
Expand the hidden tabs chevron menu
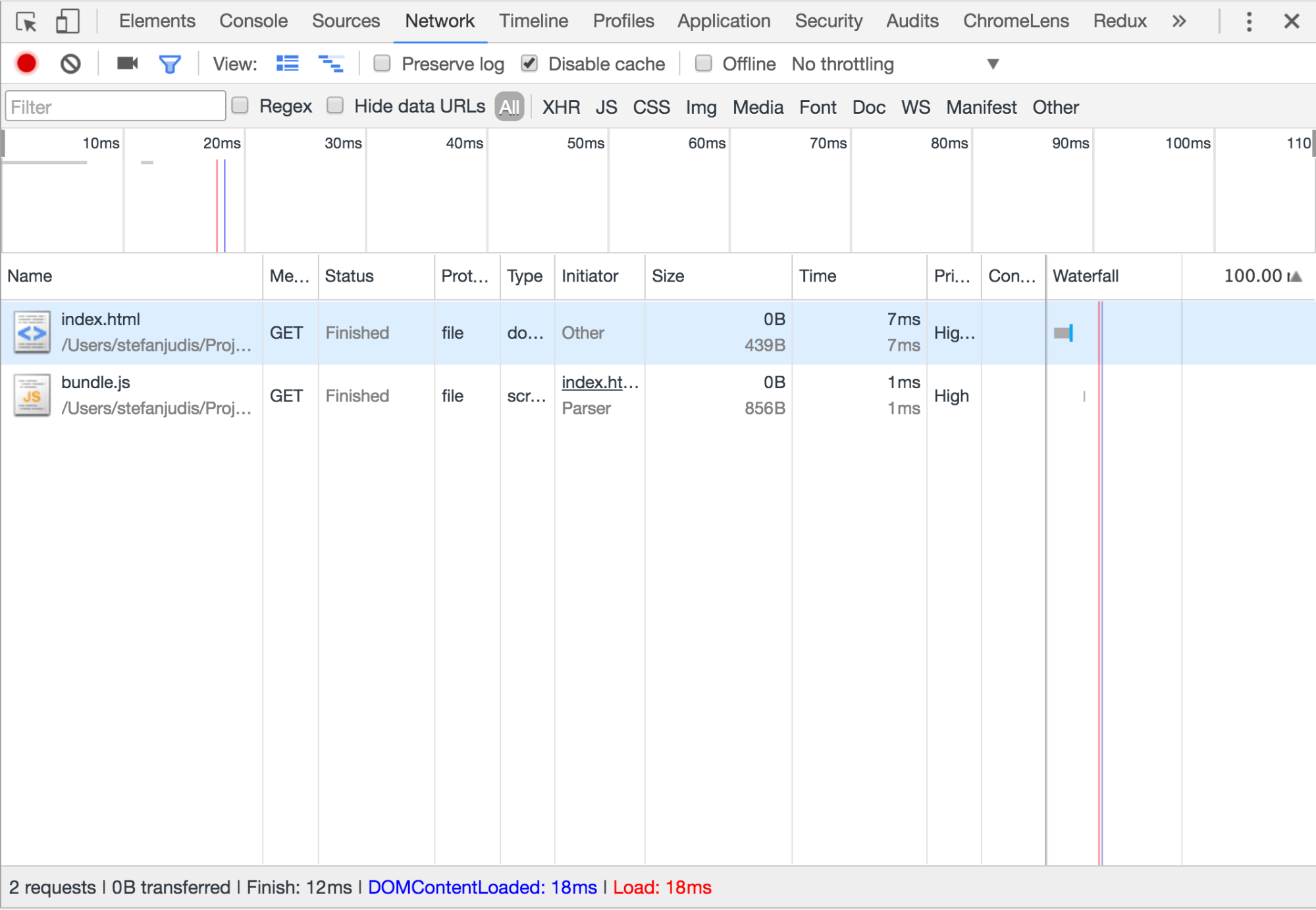click(x=1178, y=22)
